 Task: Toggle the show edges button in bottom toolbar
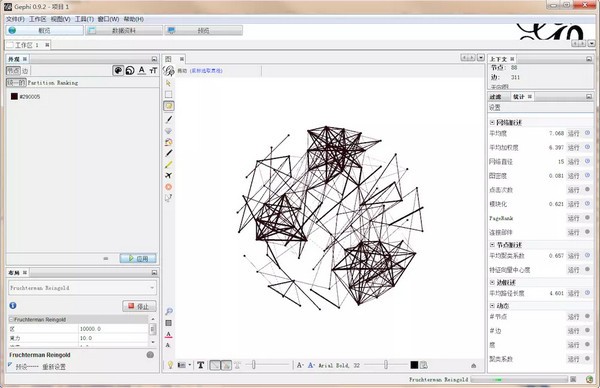pyautogui.click(x=215, y=365)
